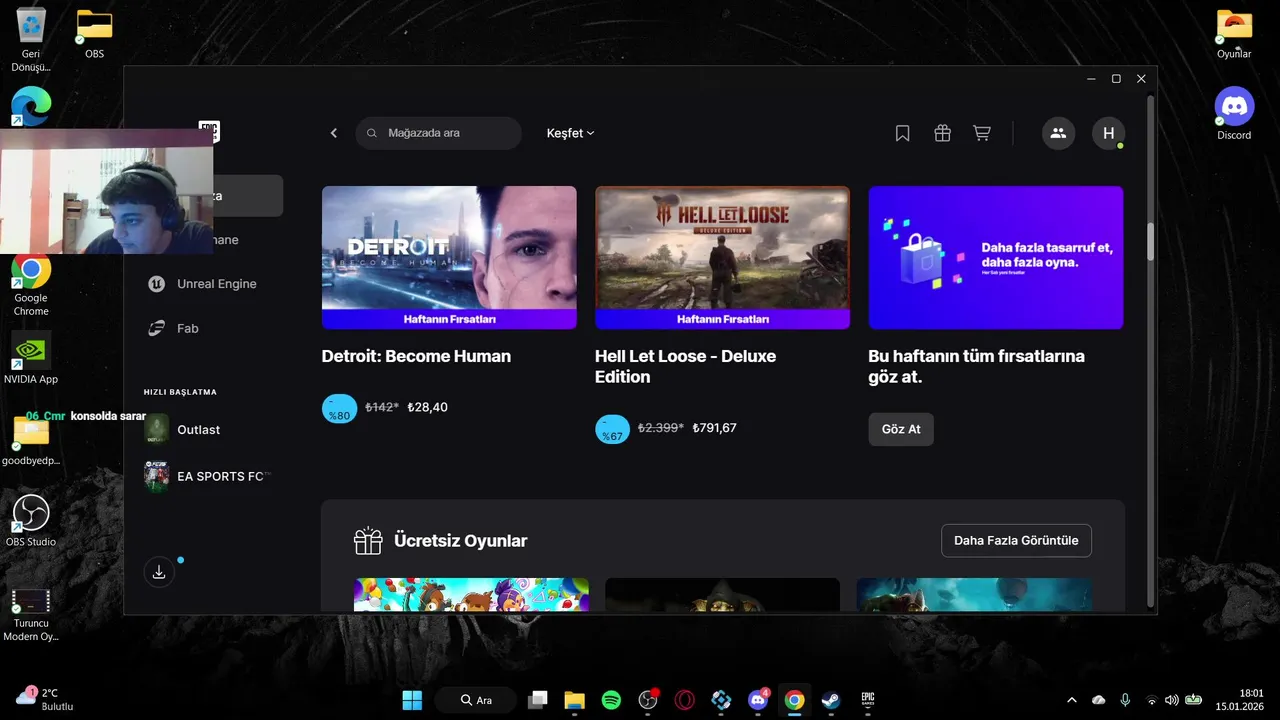The image size is (1280, 720).
Task: Open OBS from the taskbar
Action: click(x=648, y=700)
